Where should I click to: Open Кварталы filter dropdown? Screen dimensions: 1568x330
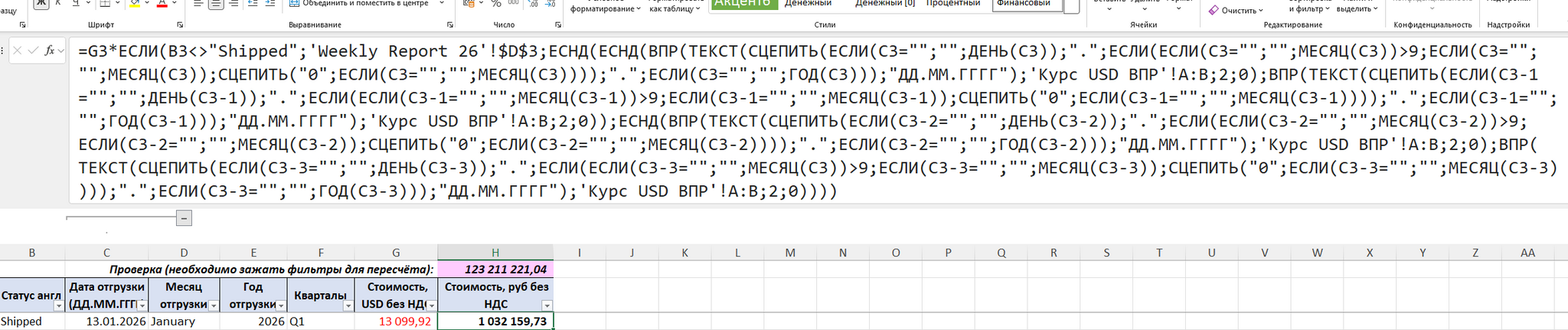[x=348, y=305]
